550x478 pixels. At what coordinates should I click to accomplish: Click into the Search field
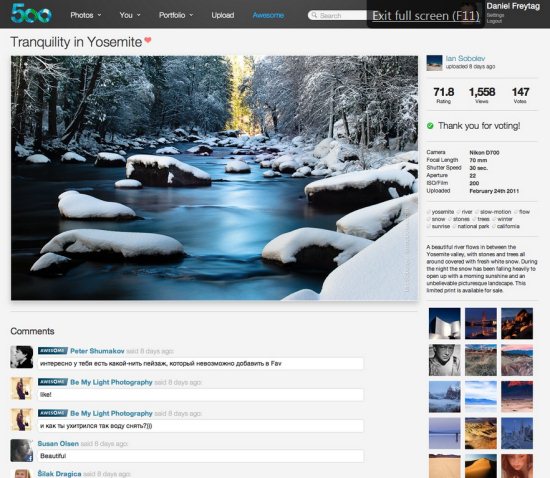(337, 15)
